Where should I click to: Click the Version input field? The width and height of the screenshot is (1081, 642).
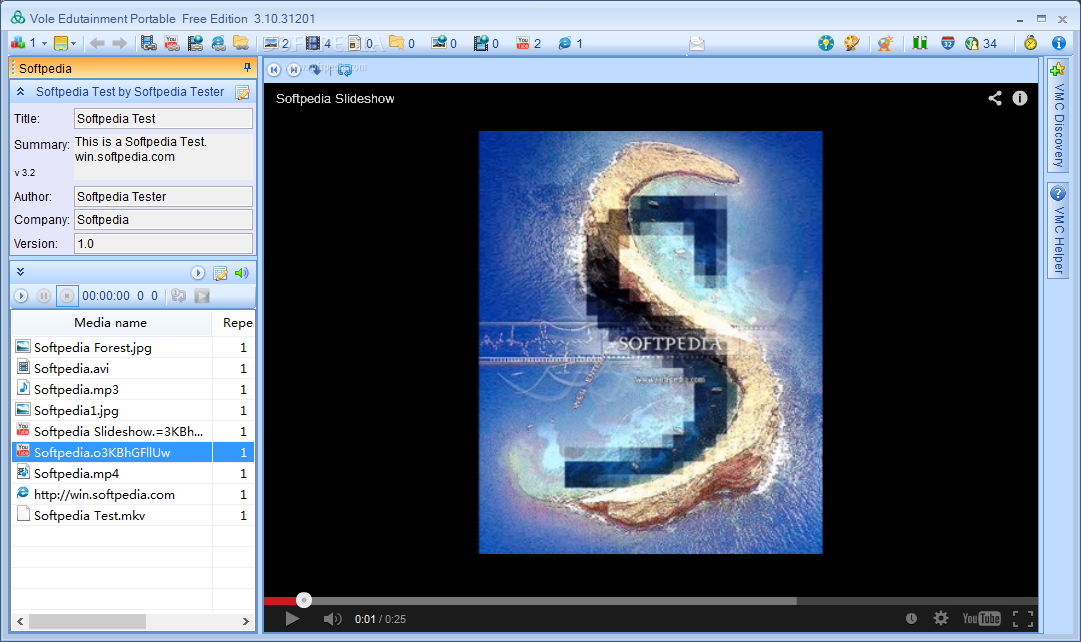pos(163,243)
